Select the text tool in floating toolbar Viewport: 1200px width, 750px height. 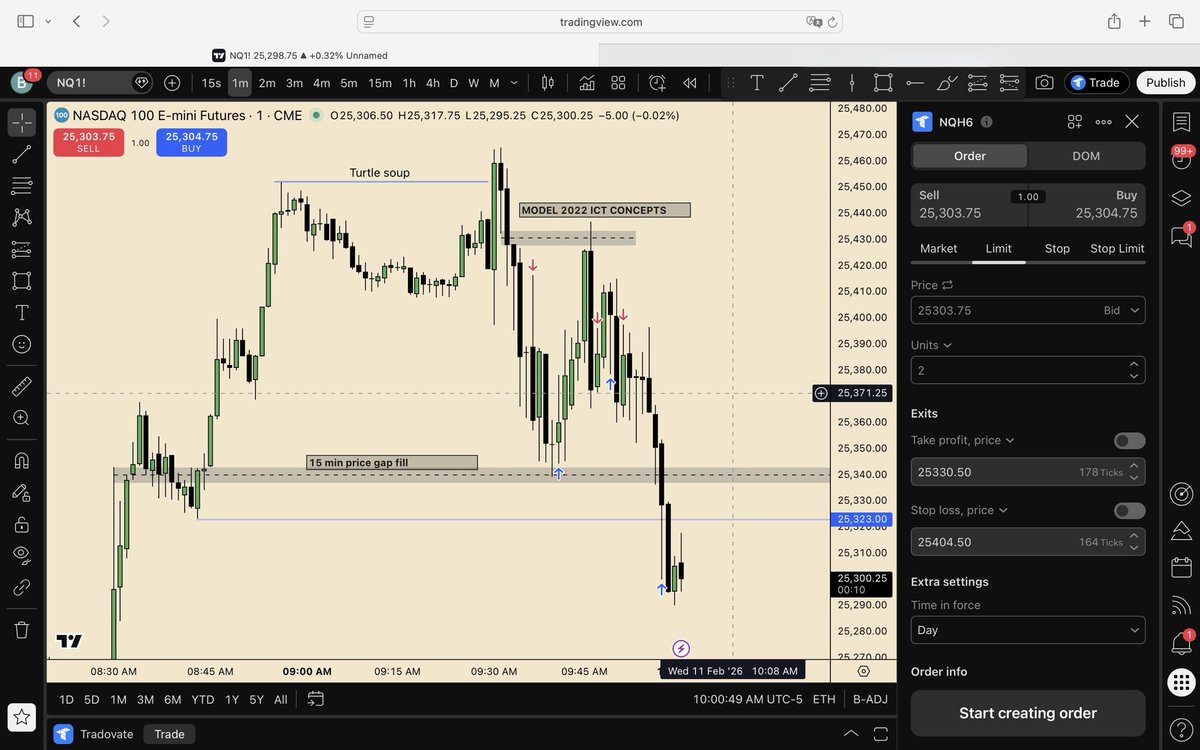[x=757, y=83]
